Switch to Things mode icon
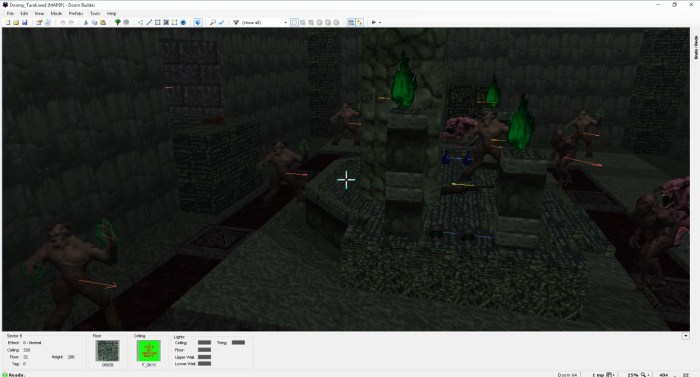This screenshot has height=377, width=700. coord(183,22)
